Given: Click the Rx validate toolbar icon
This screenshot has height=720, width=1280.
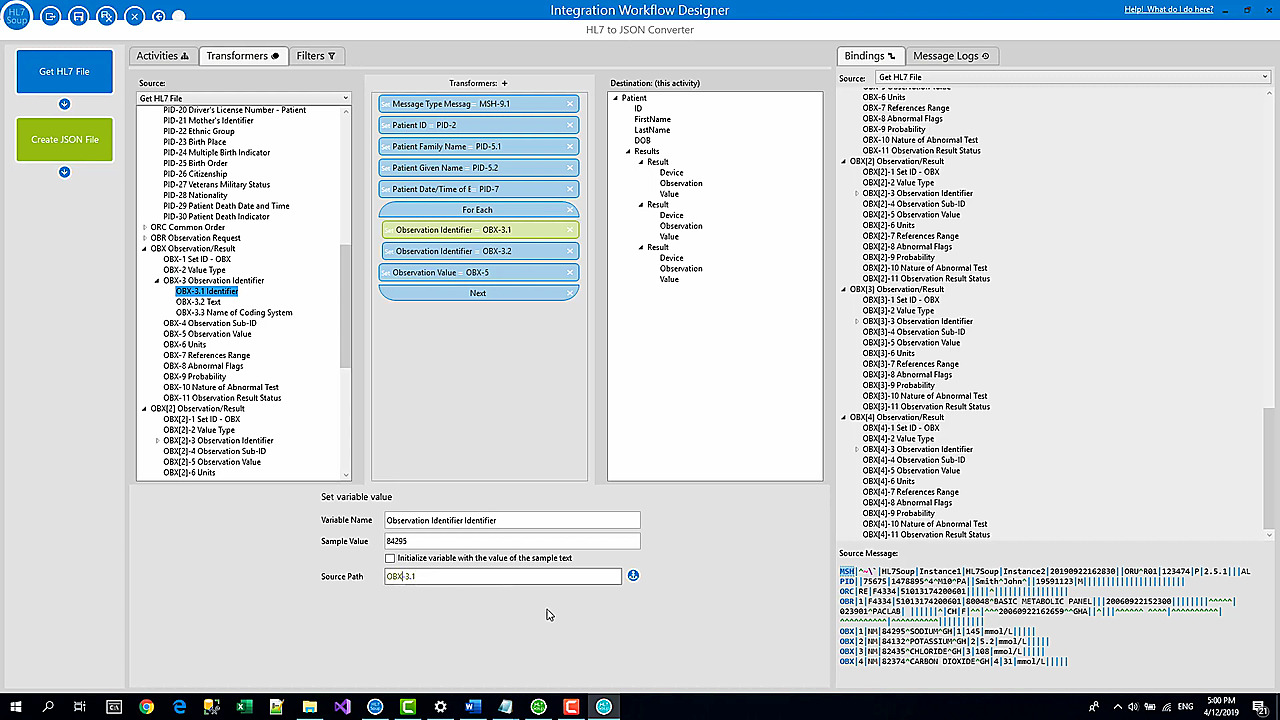Looking at the screenshot, I should click(x=107, y=16).
